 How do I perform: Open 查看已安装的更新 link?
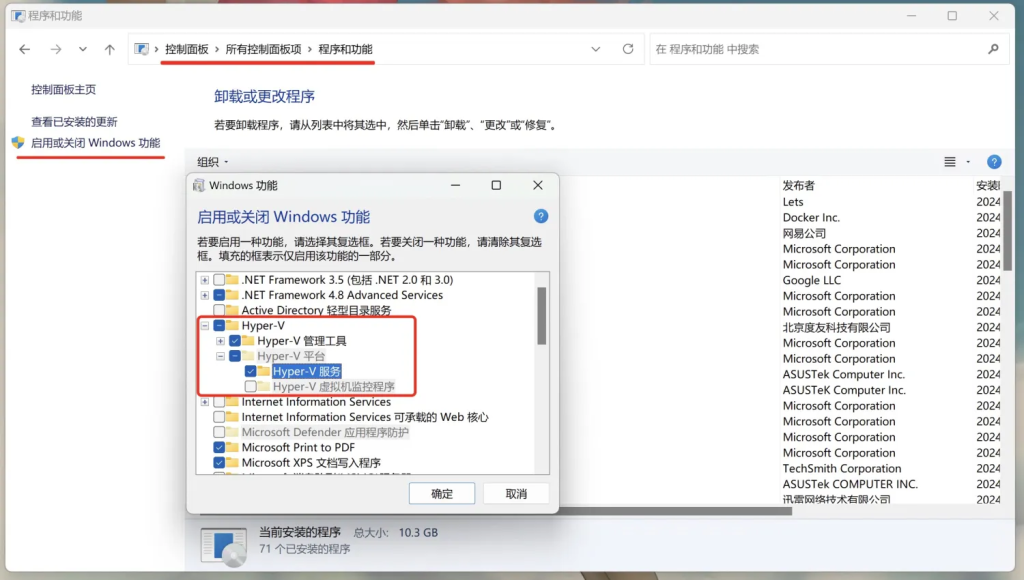click(x=74, y=121)
